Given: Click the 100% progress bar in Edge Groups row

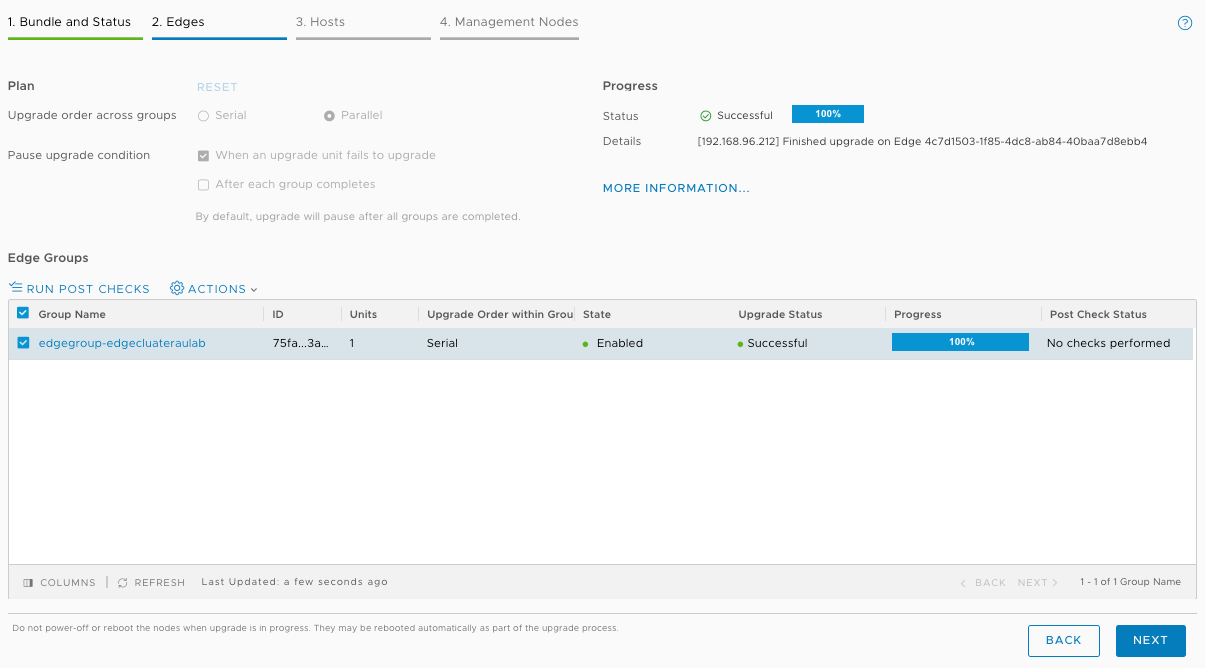Looking at the screenshot, I should pos(959,342).
